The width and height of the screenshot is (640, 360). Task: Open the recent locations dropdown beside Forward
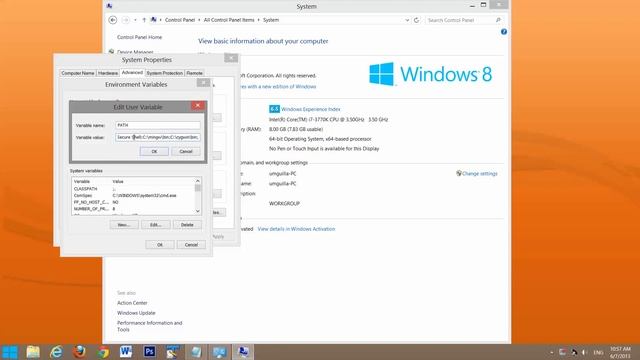pyautogui.click(x=136, y=20)
